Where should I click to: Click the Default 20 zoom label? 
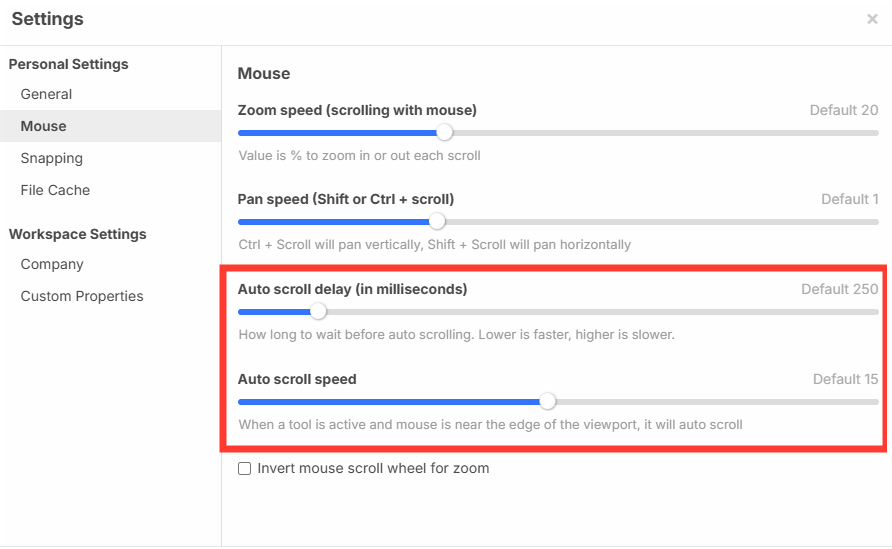(843, 110)
